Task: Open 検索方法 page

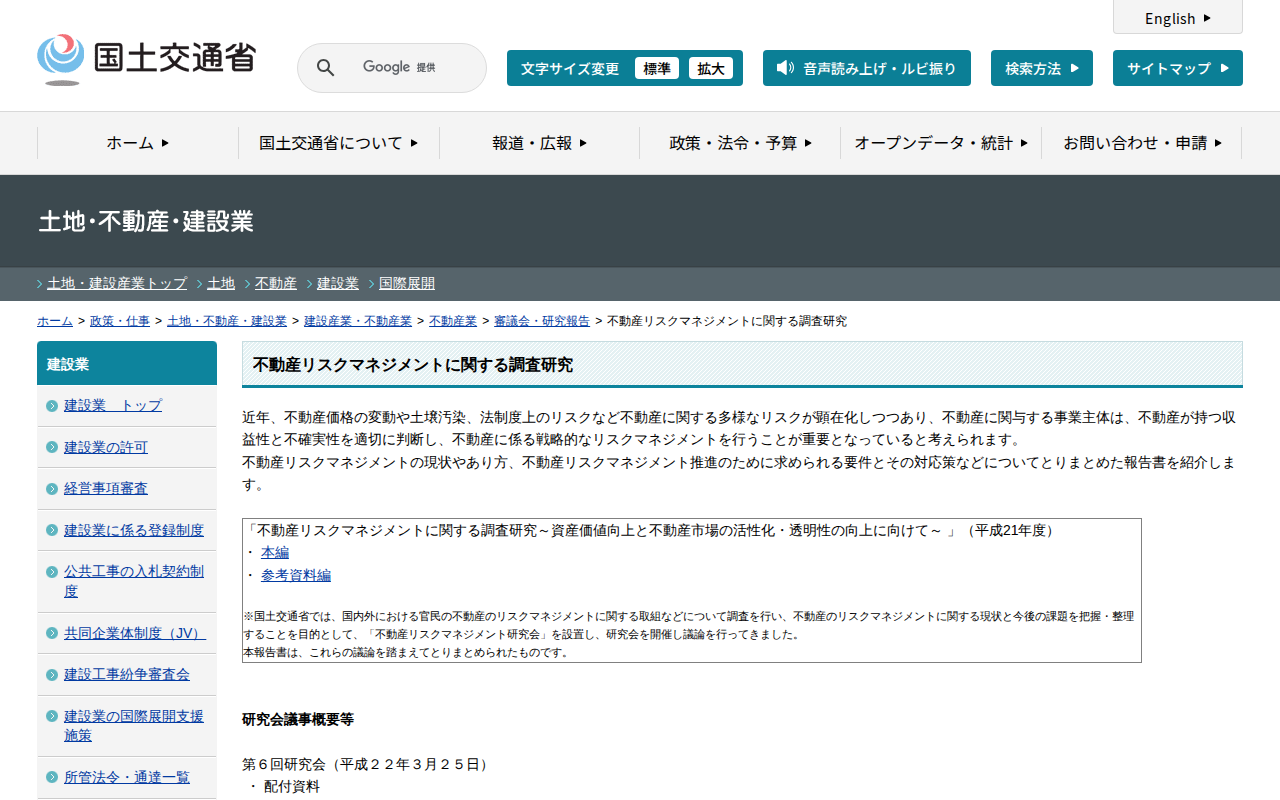Action: (1042, 68)
